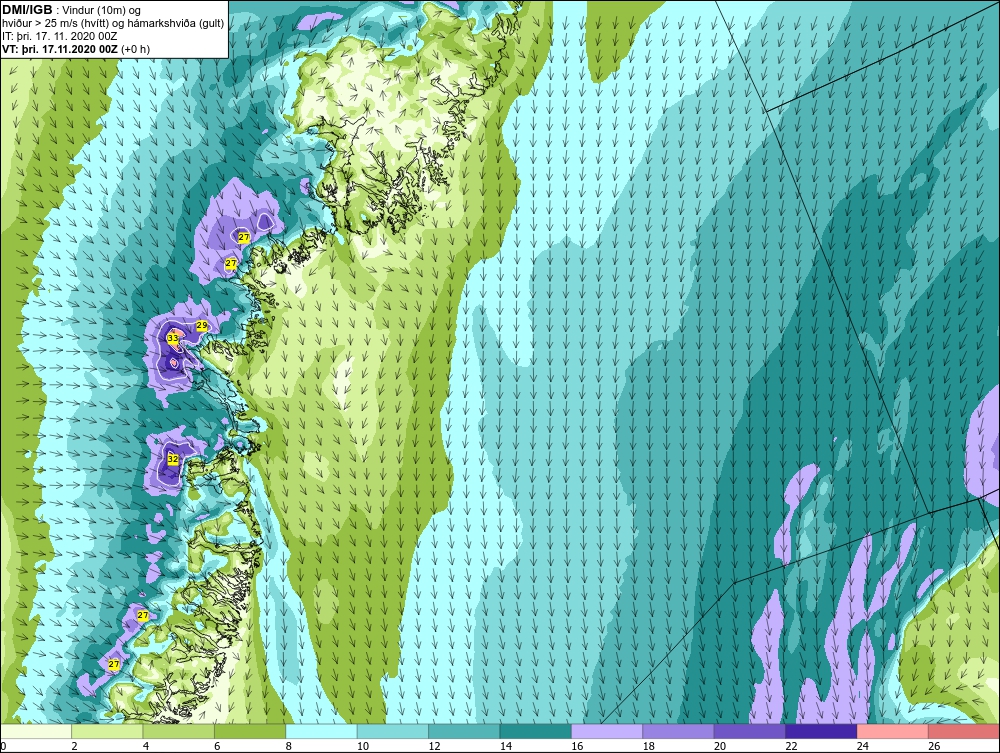Click the legend scale number 12
1000x753 pixels.
point(434,747)
